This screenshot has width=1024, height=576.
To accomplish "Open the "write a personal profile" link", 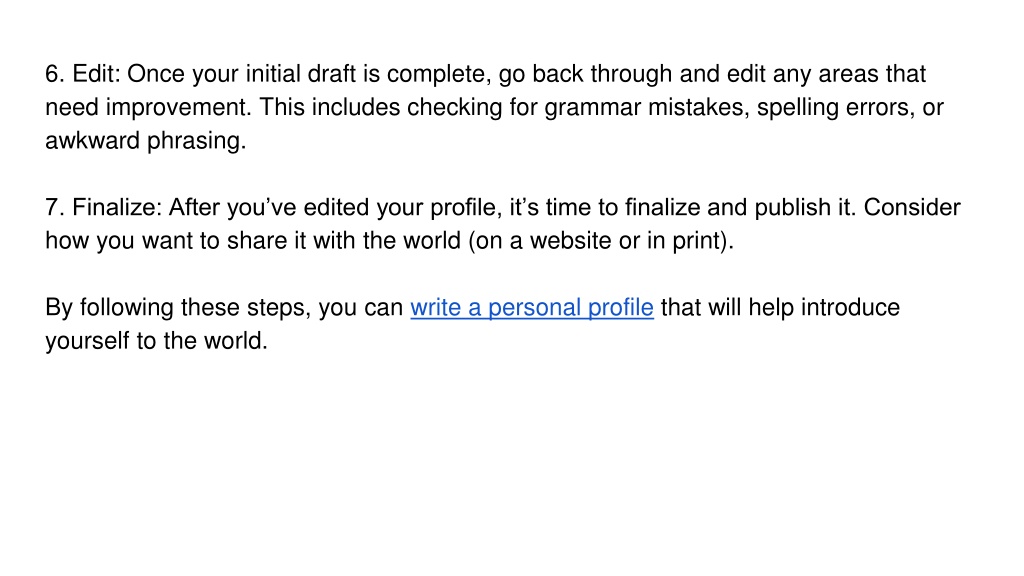I will click(532, 308).
